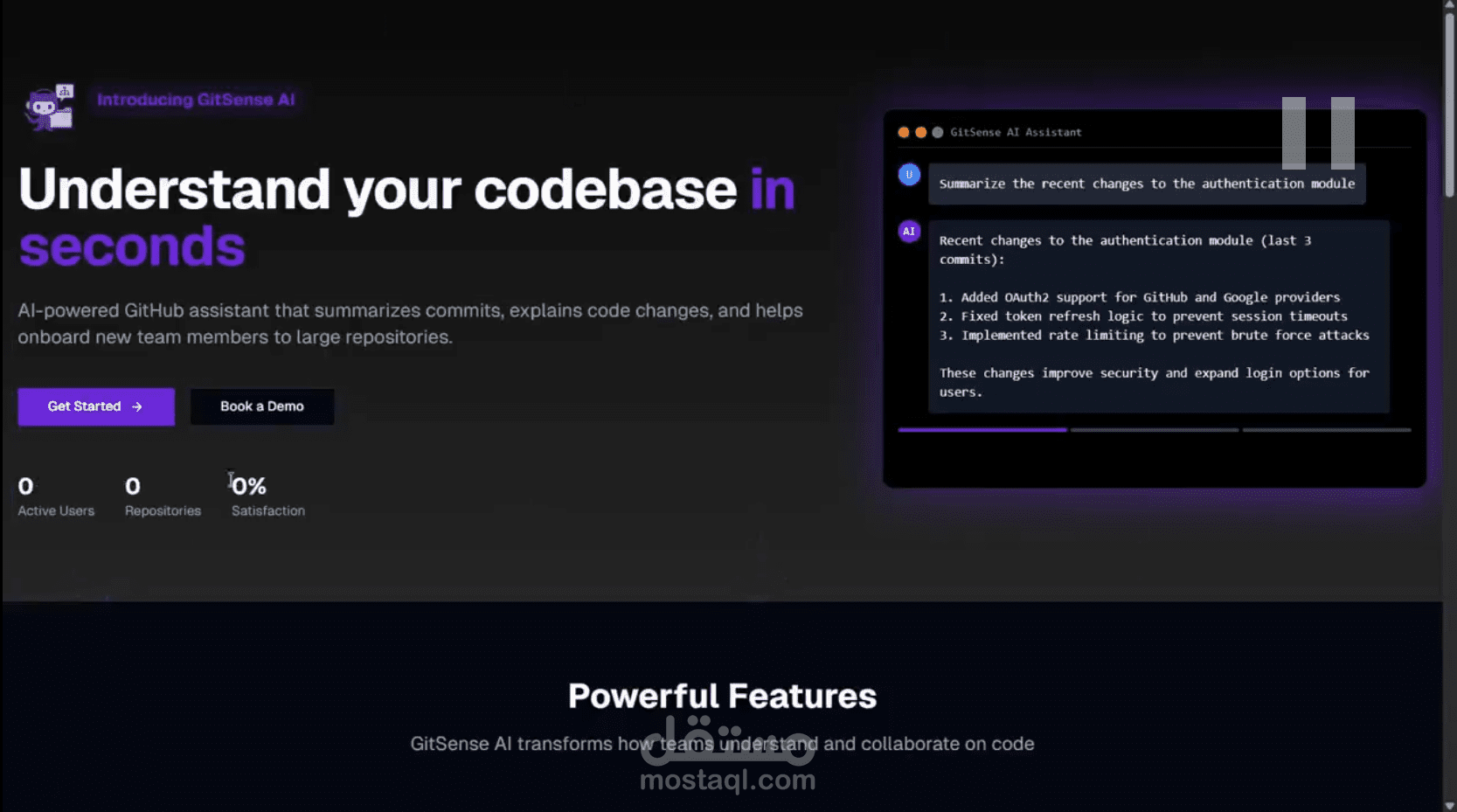Click the Powerful Features heading
The height and width of the screenshot is (812, 1457).
(722, 697)
